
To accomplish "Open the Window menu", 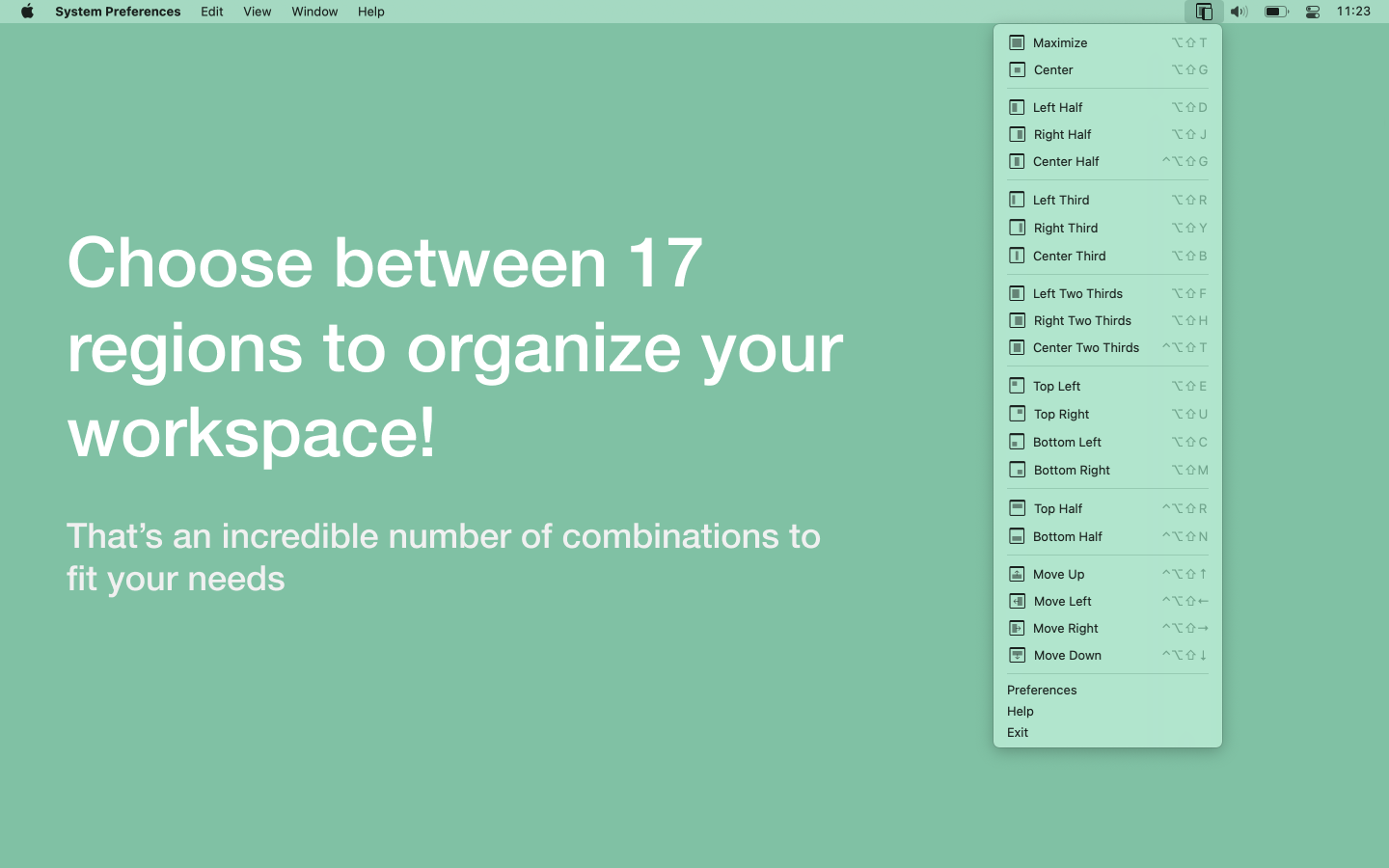I will point(314,12).
